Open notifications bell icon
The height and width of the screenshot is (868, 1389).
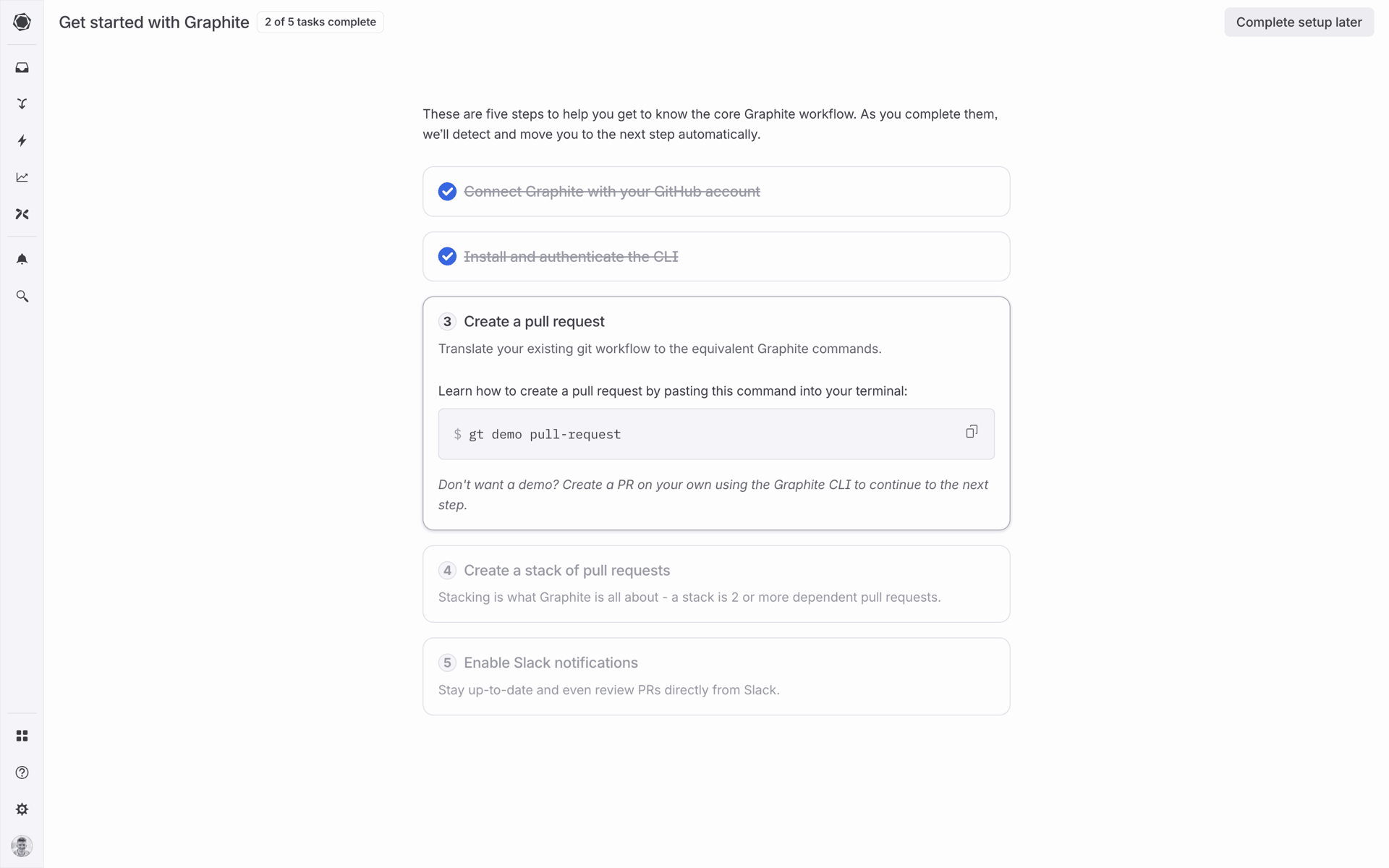pos(22,259)
